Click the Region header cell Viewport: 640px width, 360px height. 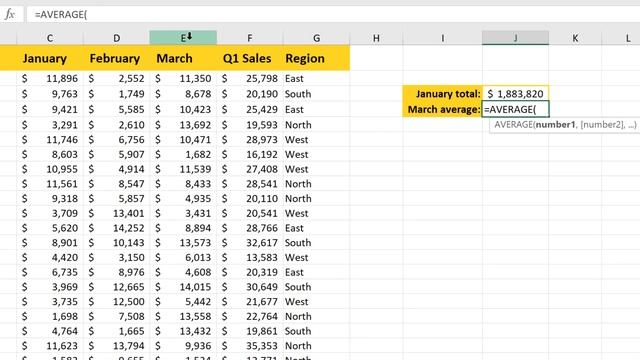click(316, 58)
